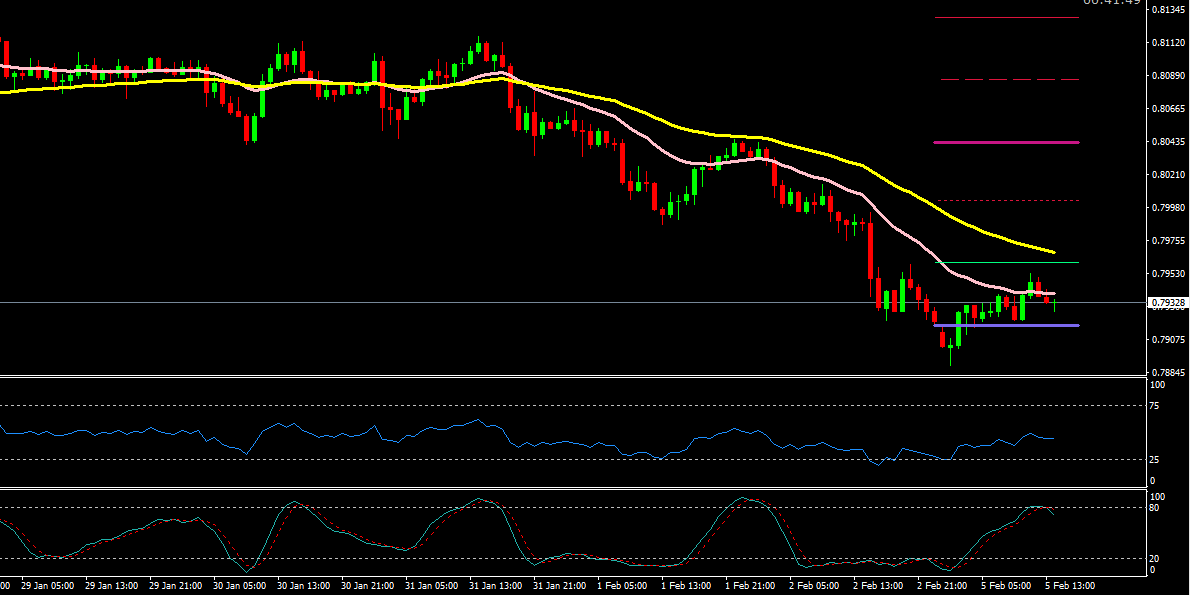Select the current price tag 0.79328
The height and width of the screenshot is (595, 1191).
(1168, 302)
